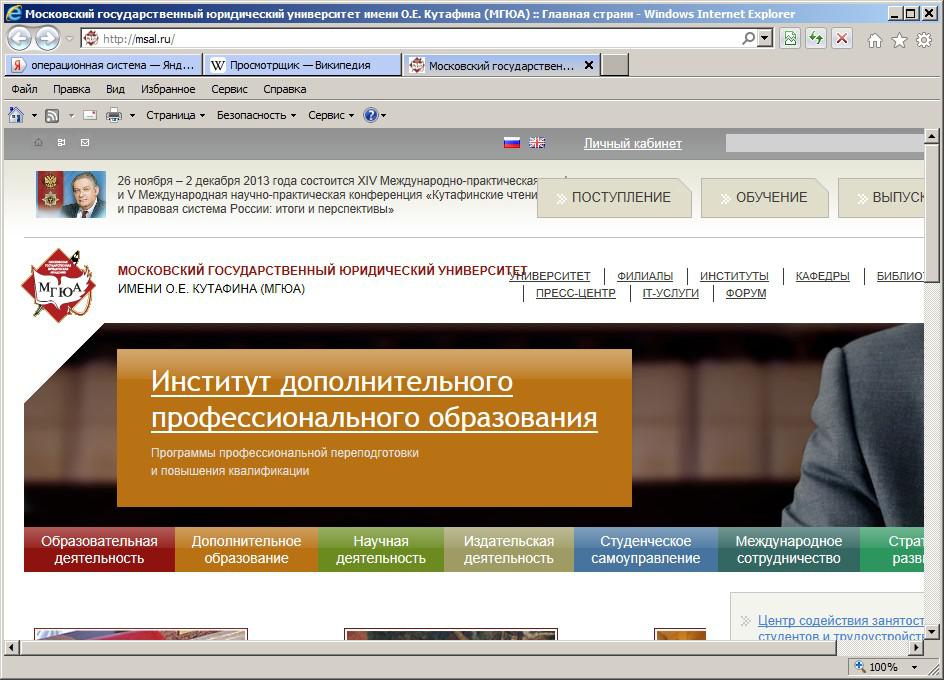Screen dimensions: 944x680
Task: Expand Home button dropdown arrow
Action: [34, 115]
